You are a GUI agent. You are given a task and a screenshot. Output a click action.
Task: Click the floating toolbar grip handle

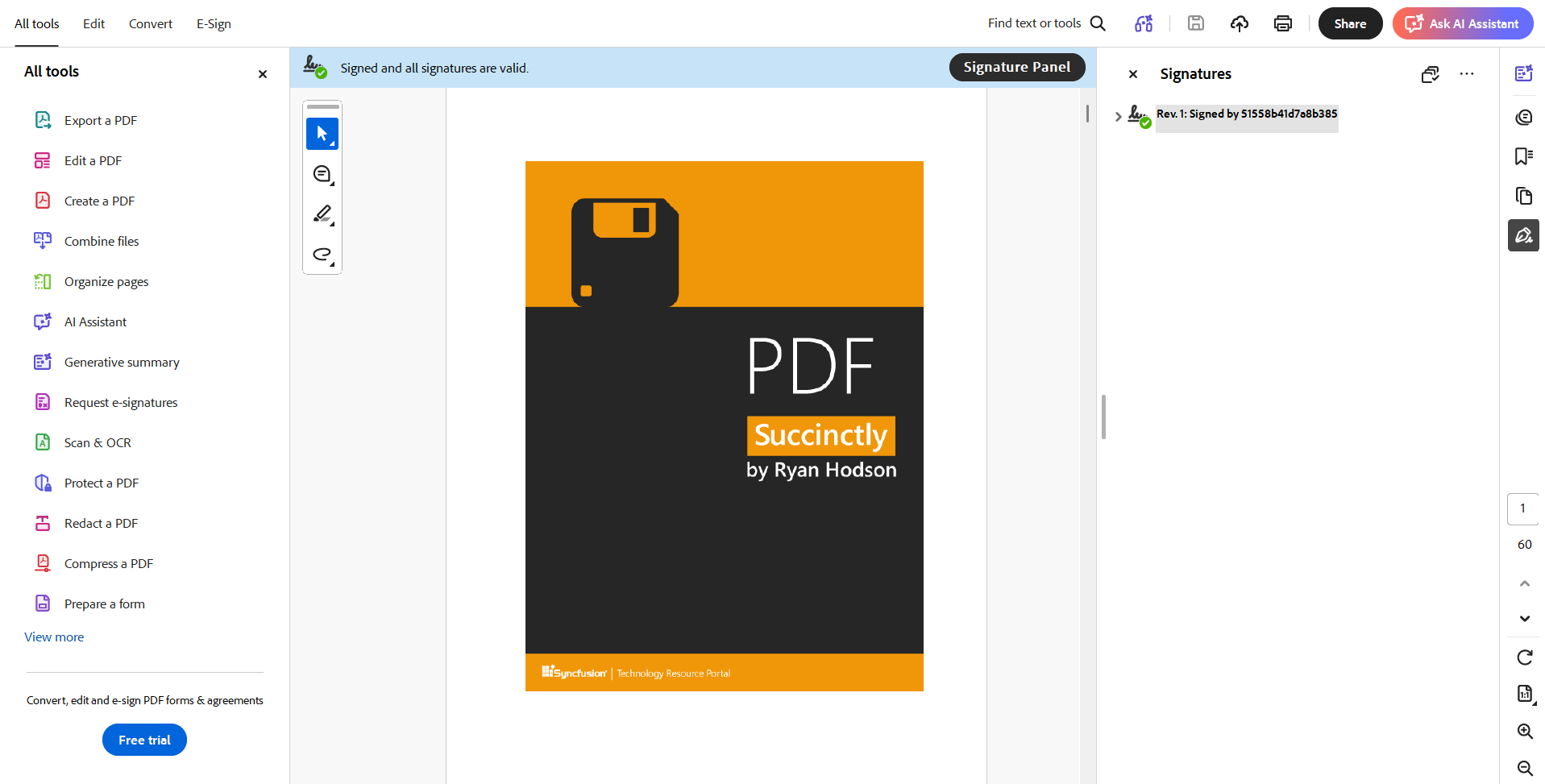coord(323,106)
